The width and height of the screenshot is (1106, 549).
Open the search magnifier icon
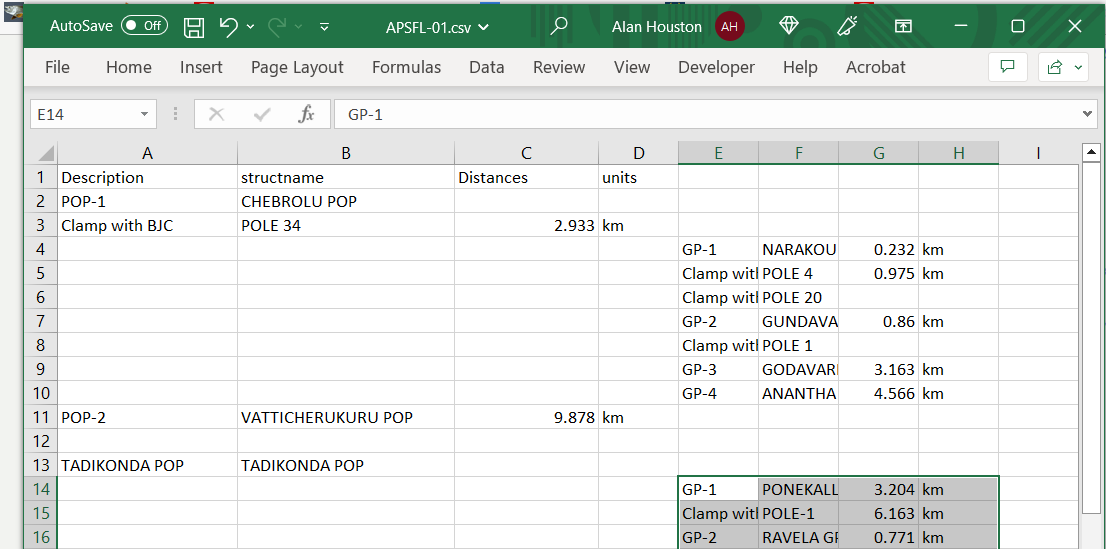(559, 27)
